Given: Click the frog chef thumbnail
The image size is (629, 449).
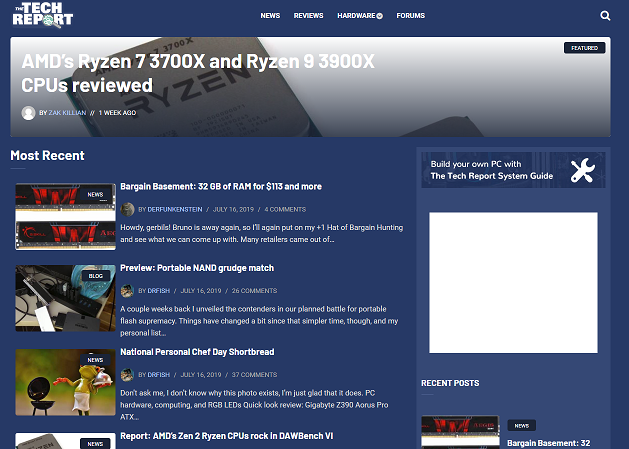Looking at the screenshot, I should point(65,382).
